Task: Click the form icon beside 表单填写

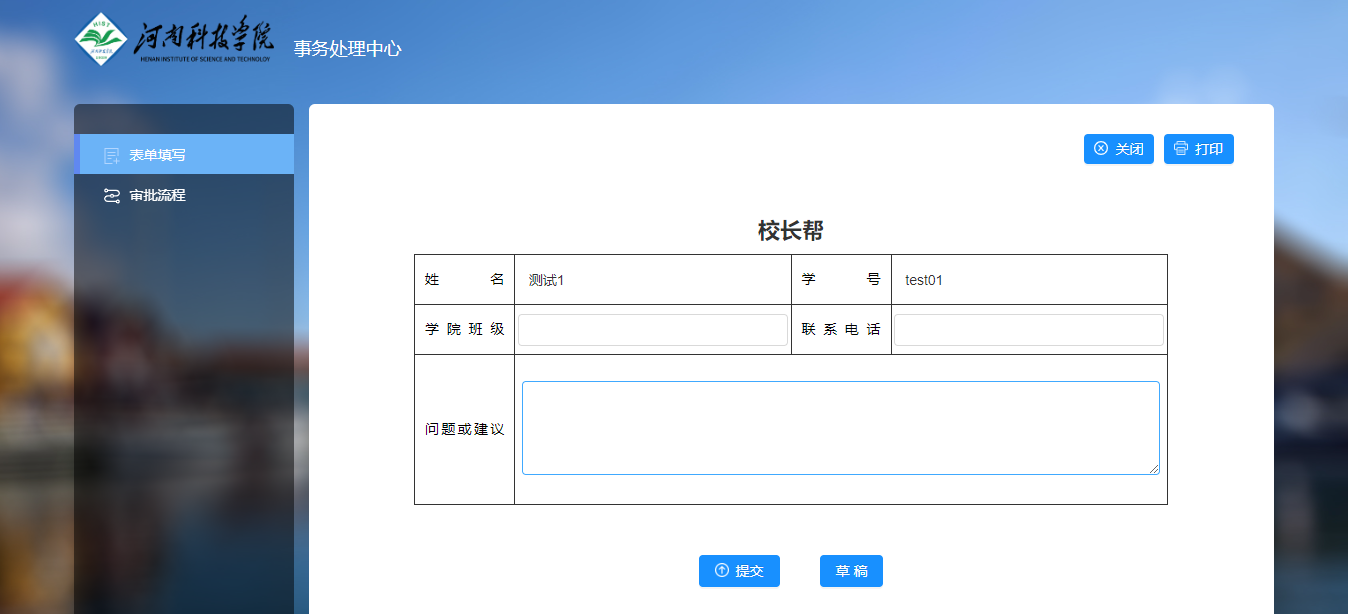Action: [112, 155]
